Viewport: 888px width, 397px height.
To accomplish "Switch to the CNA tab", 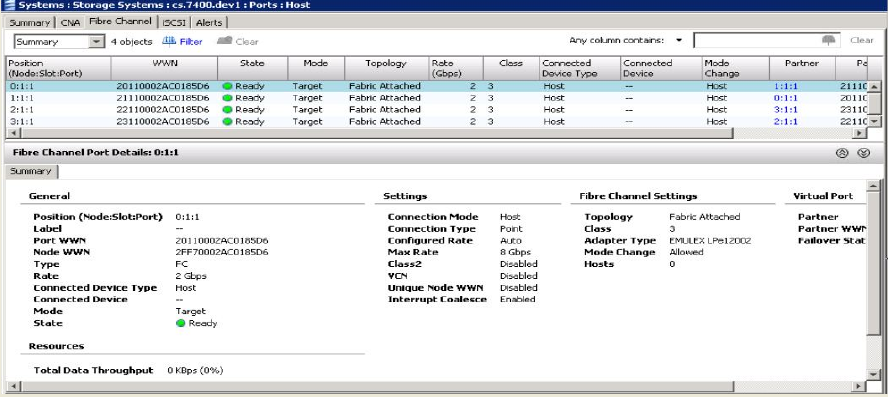I will tap(70, 23).
